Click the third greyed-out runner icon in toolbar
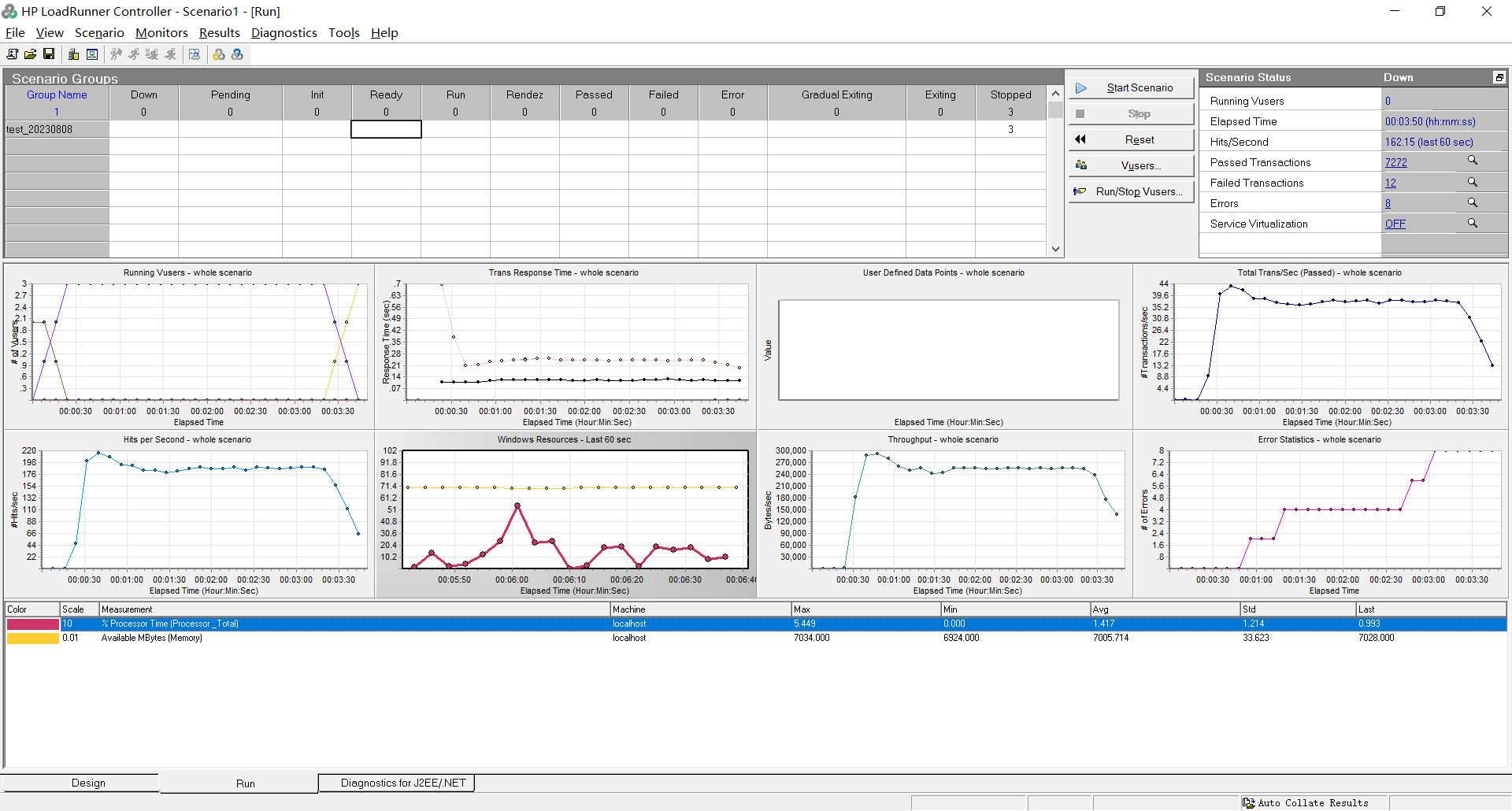 (152, 54)
